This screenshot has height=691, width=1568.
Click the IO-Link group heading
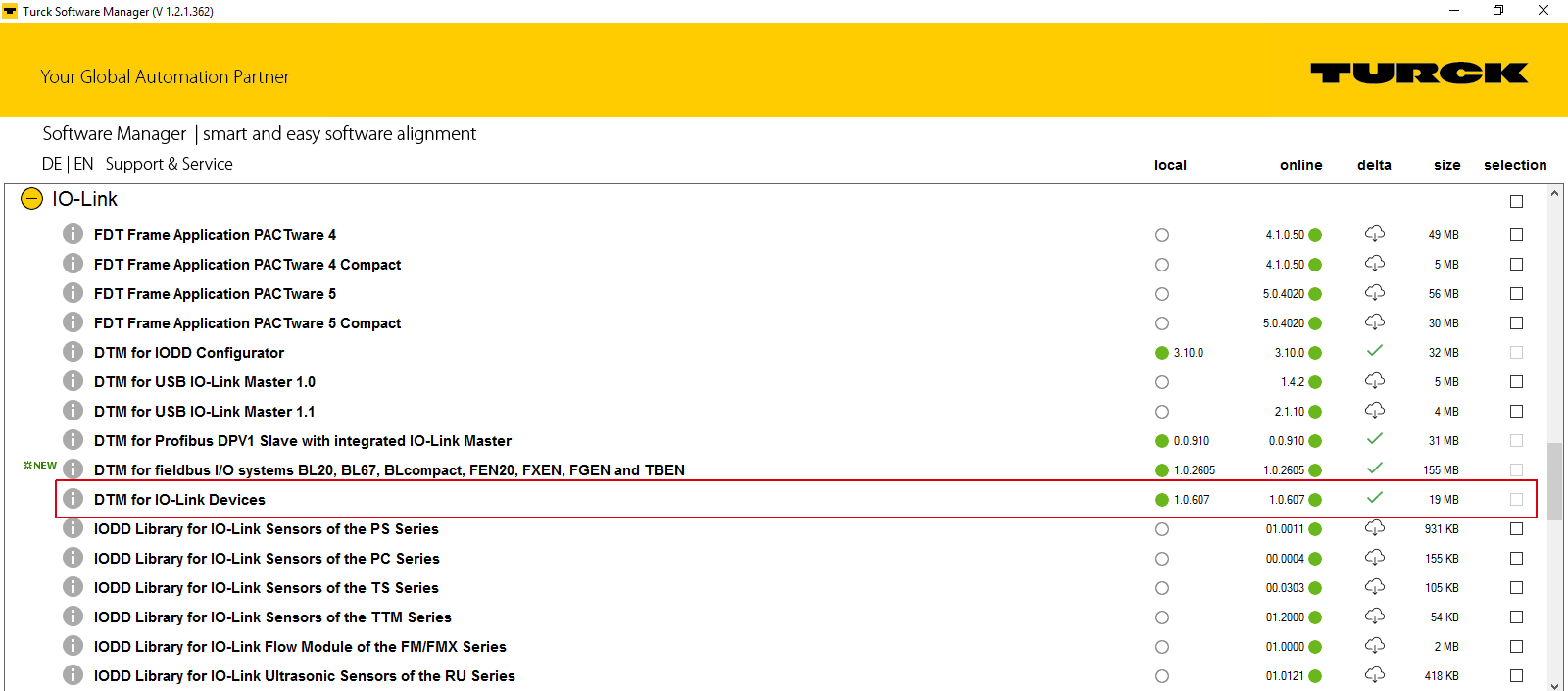coord(85,199)
